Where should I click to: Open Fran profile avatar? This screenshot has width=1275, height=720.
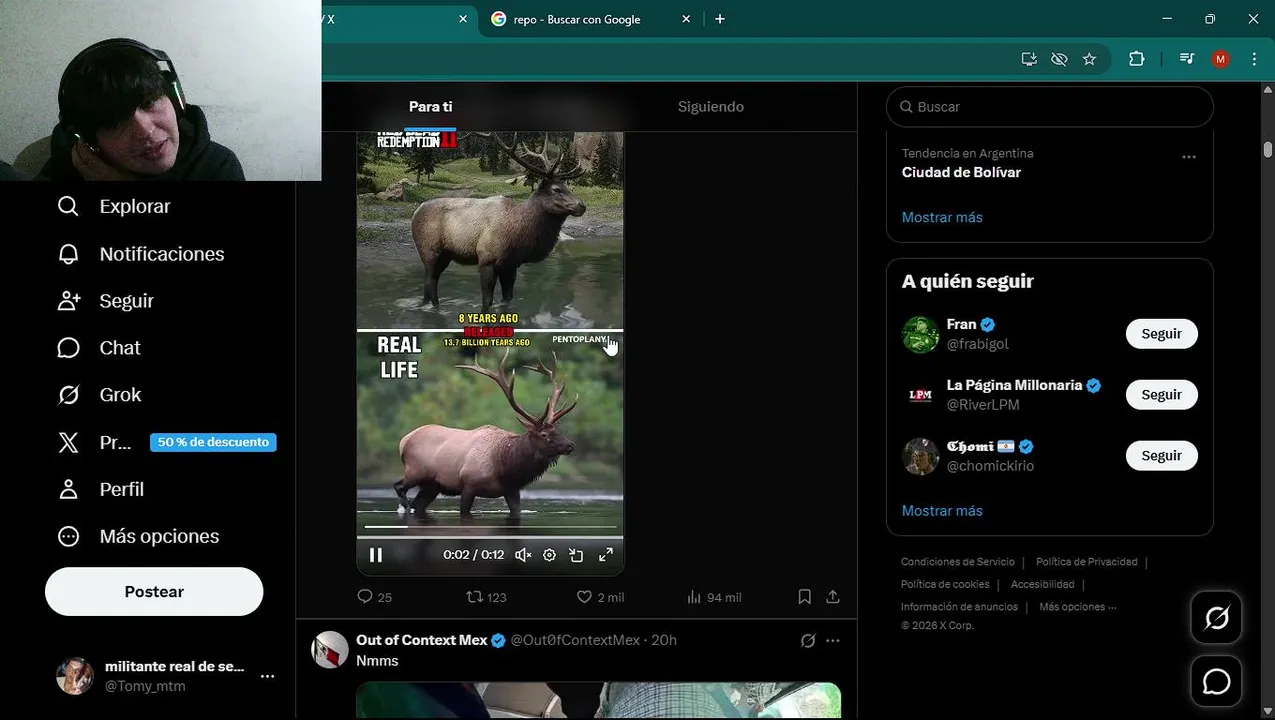(x=920, y=334)
